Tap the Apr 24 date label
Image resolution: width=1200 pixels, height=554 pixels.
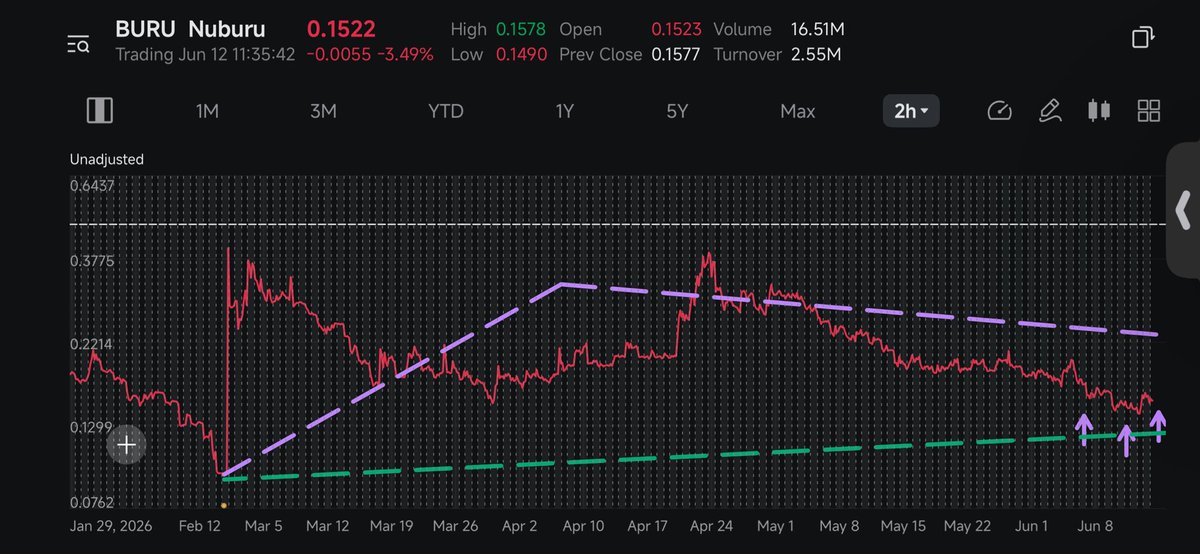[712, 525]
